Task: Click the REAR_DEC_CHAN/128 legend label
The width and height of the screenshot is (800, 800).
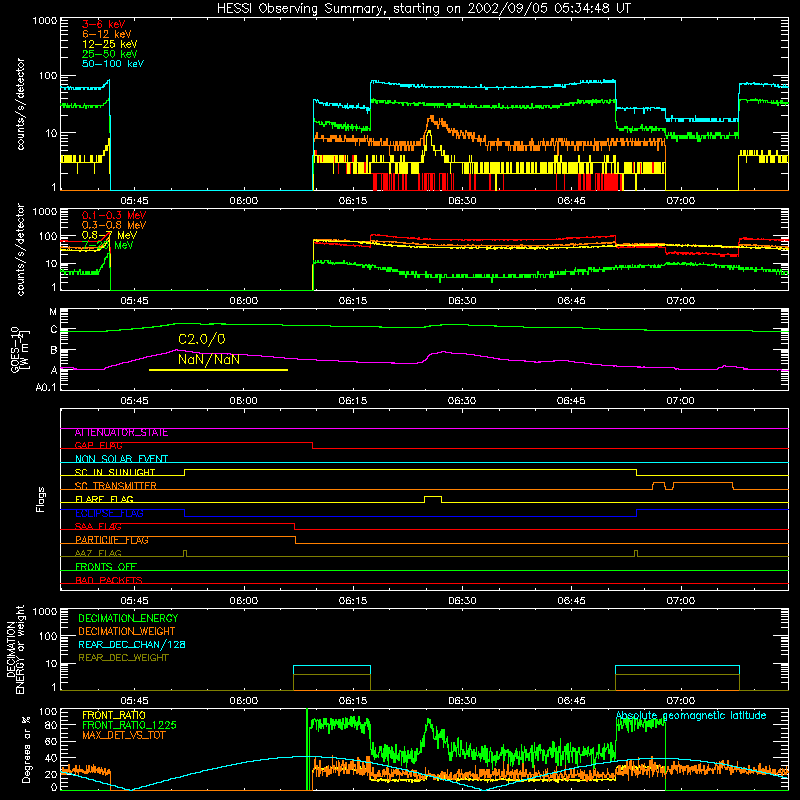Action: point(132,644)
